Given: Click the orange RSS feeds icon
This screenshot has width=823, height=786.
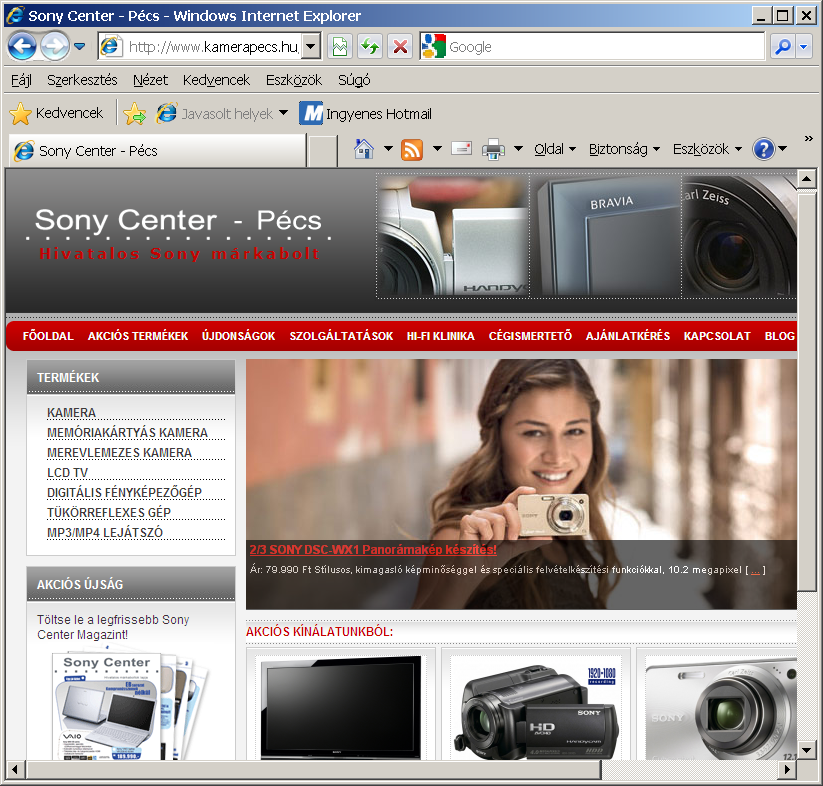Looking at the screenshot, I should tap(412, 150).
